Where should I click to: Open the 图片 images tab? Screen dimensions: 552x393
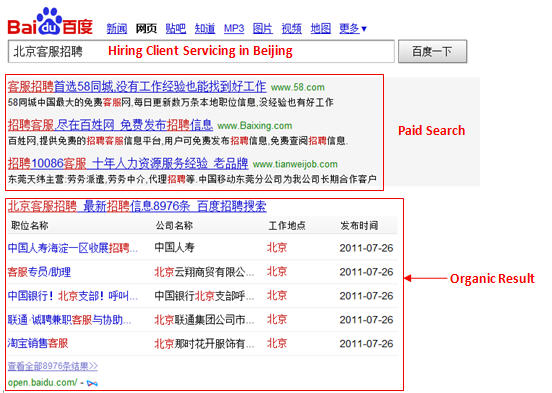[263, 28]
